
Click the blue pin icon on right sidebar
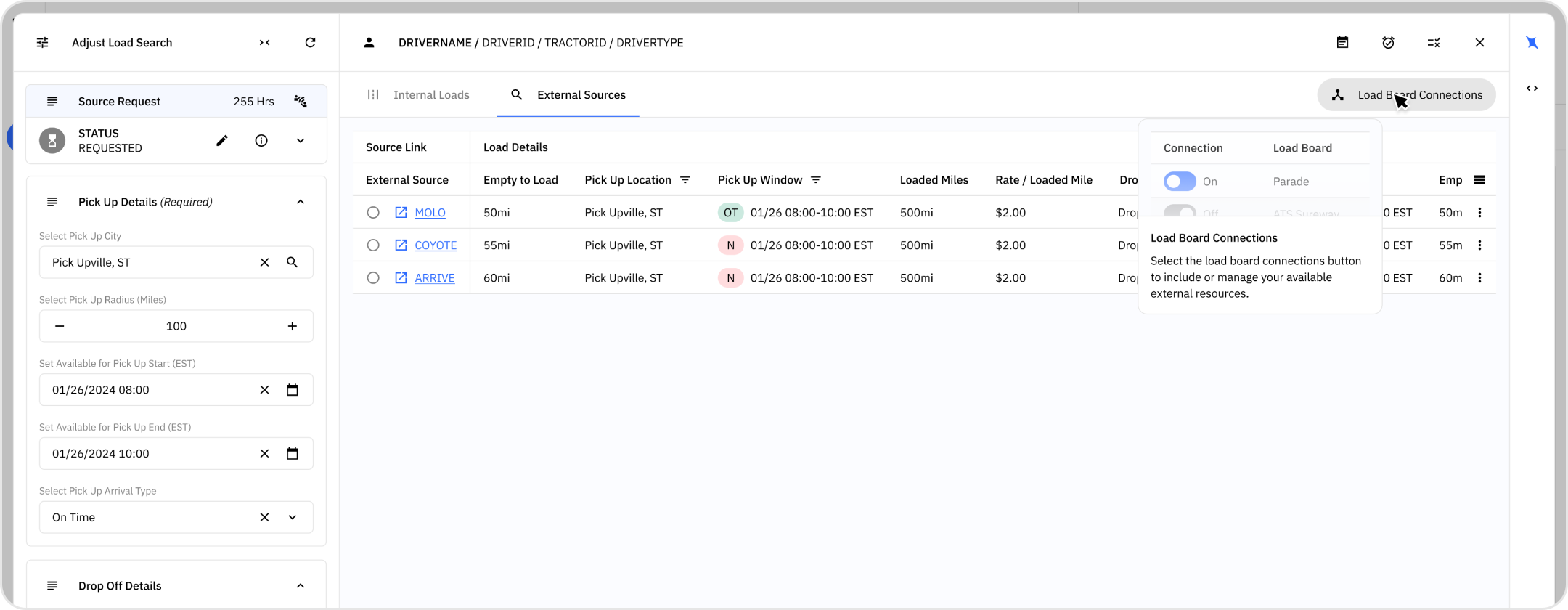pyautogui.click(x=1532, y=43)
